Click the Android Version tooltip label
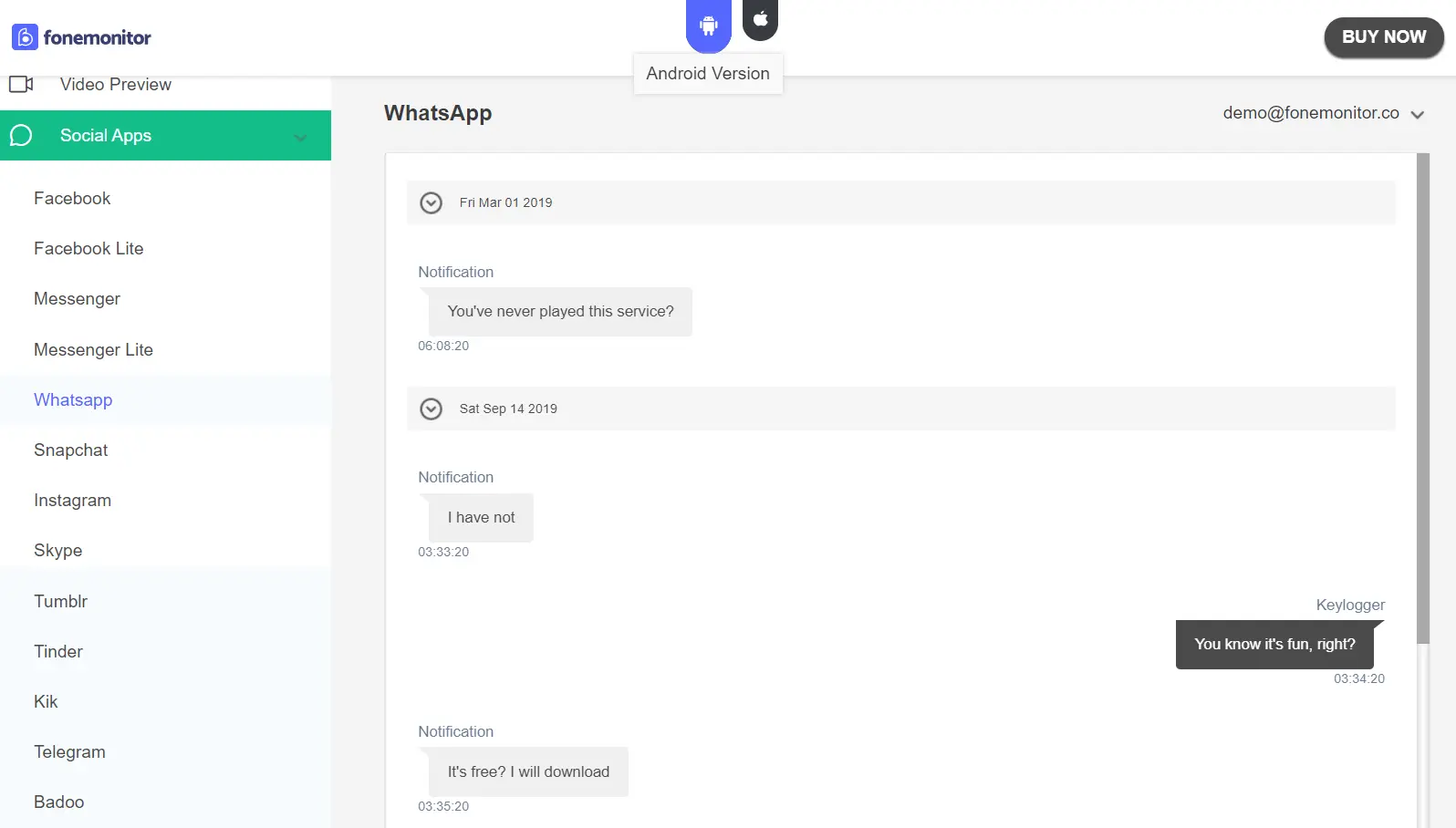Viewport: 1456px width, 828px height. [x=708, y=74]
